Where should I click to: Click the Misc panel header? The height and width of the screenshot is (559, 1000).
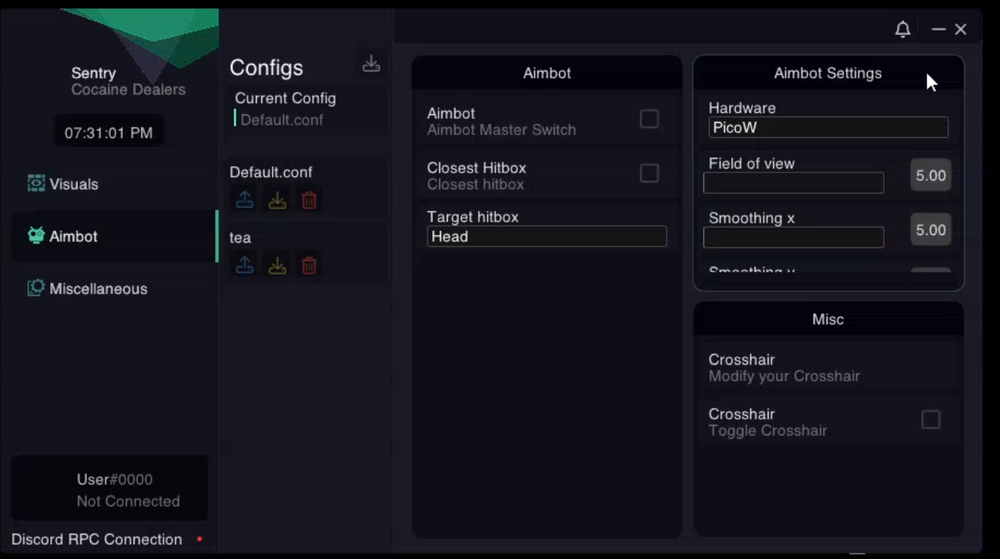coord(828,319)
